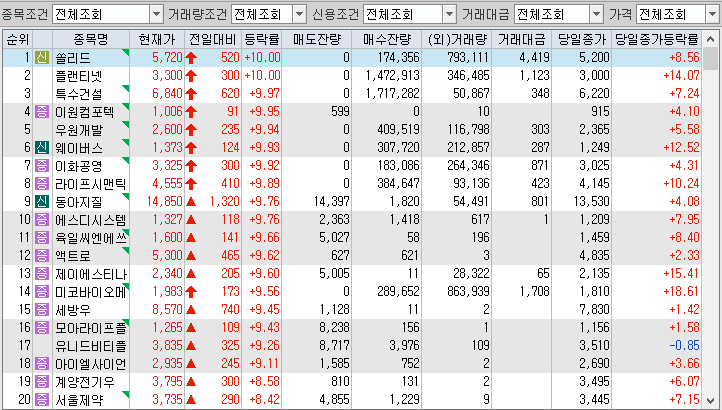Click the upper-limit arrow on 쏠리드 row
722x410 pixels.
[191, 58]
